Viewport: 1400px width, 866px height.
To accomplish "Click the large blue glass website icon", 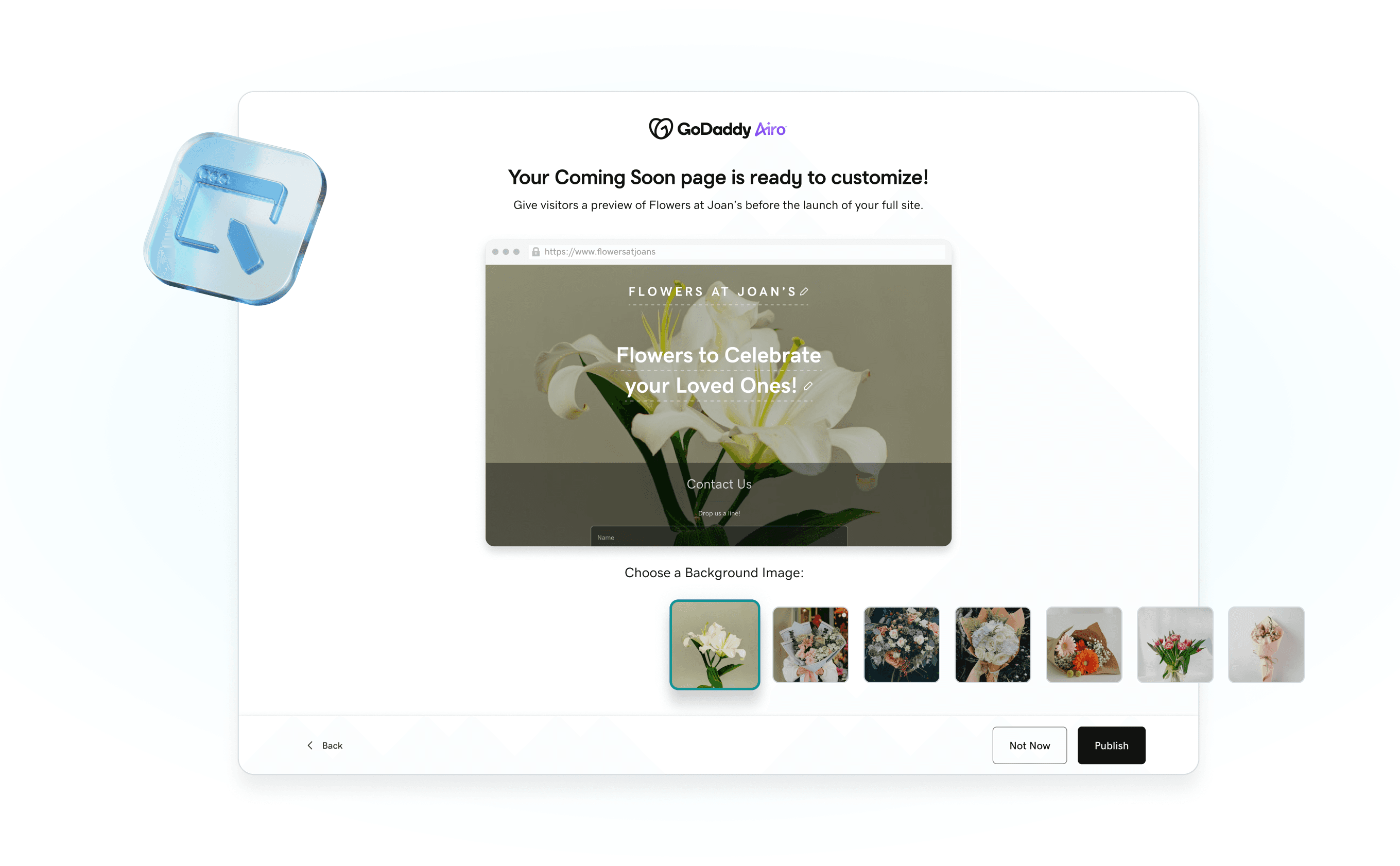I will (235, 219).
